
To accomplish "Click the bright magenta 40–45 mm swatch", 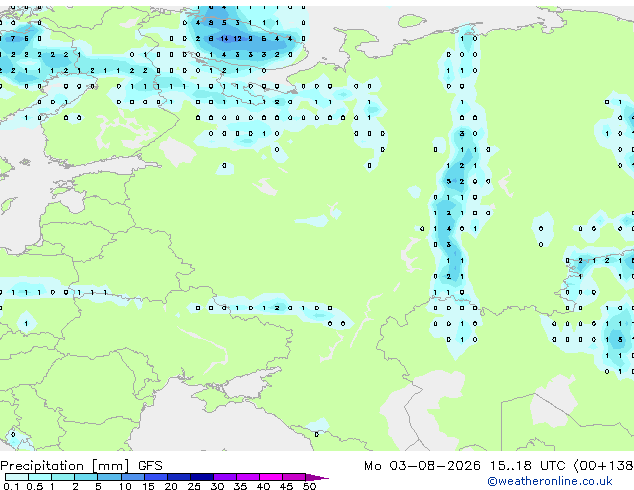I will click(x=271, y=477).
